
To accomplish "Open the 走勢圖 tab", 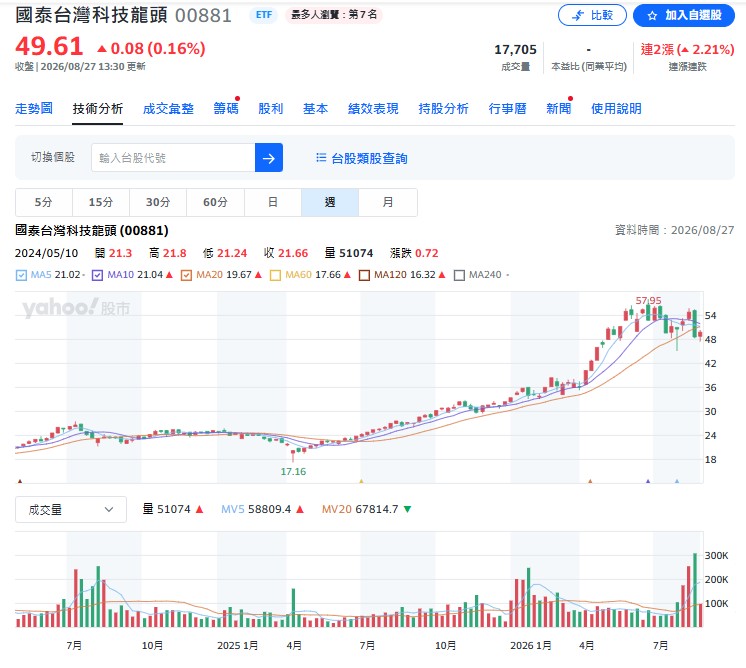I will [x=34, y=109].
